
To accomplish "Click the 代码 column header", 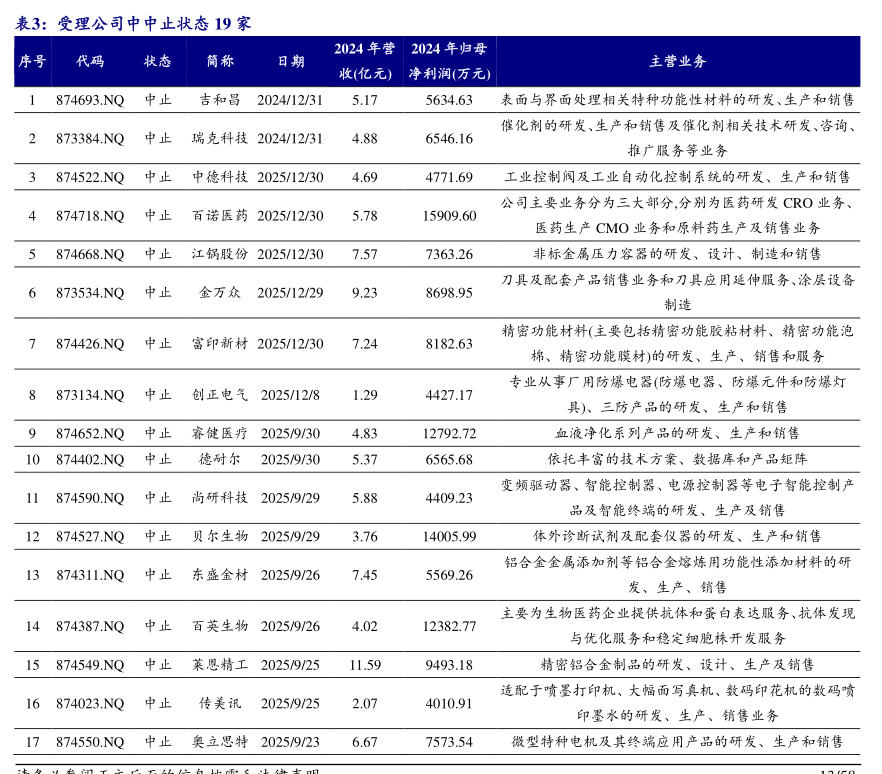I will [x=90, y=61].
